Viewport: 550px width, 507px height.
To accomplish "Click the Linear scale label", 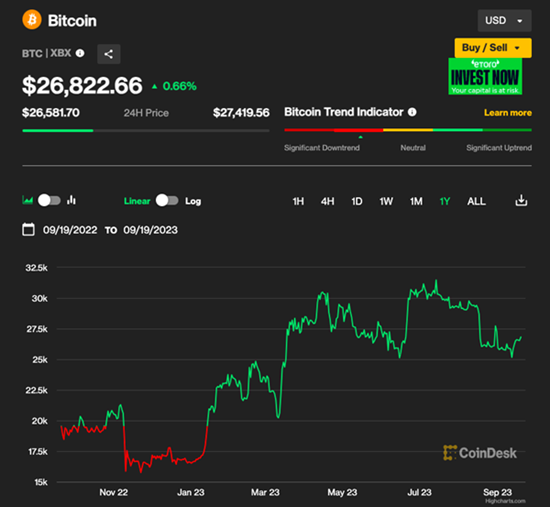I will tap(137, 201).
